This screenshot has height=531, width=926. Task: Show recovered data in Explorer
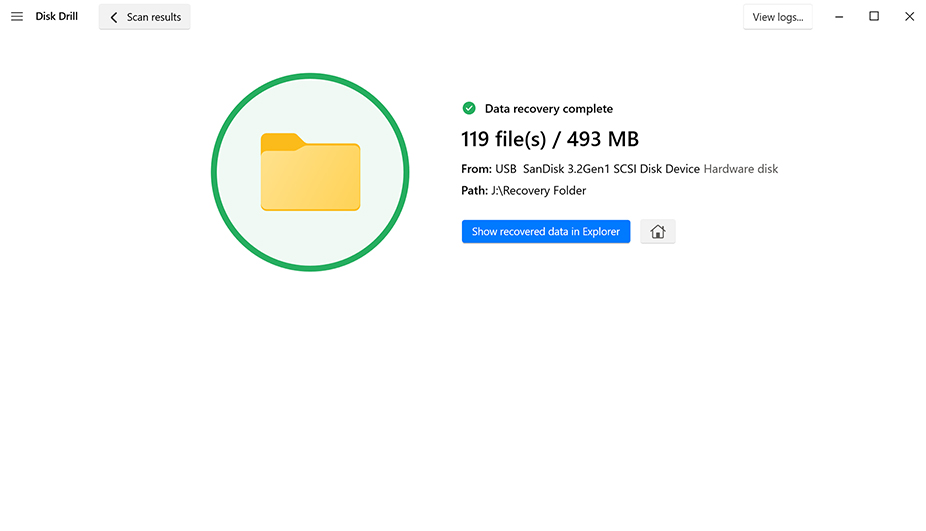pos(545,232)
